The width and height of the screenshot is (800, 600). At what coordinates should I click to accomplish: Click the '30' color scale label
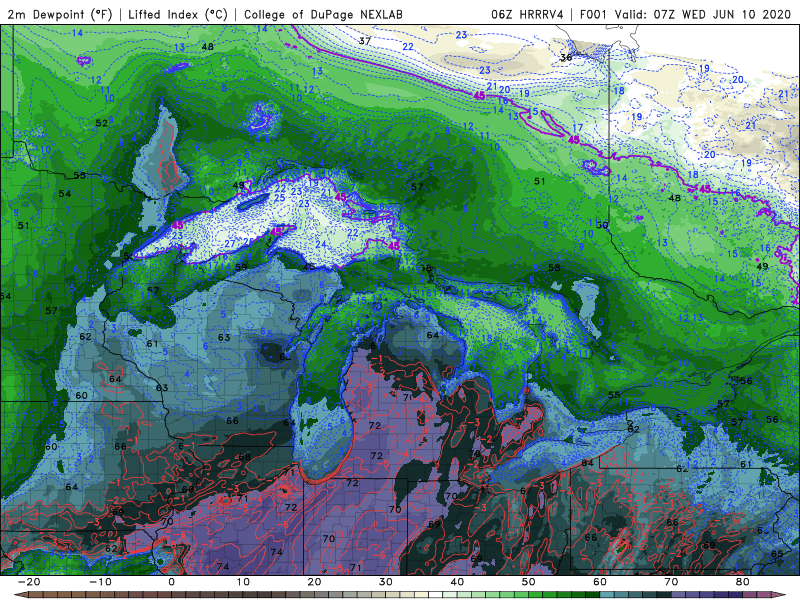386,582
